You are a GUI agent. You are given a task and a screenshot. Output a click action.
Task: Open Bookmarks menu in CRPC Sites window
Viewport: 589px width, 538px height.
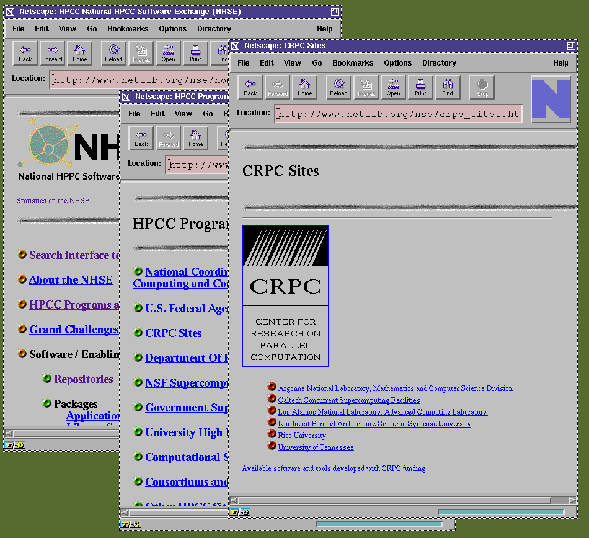(x=353, y=63)
